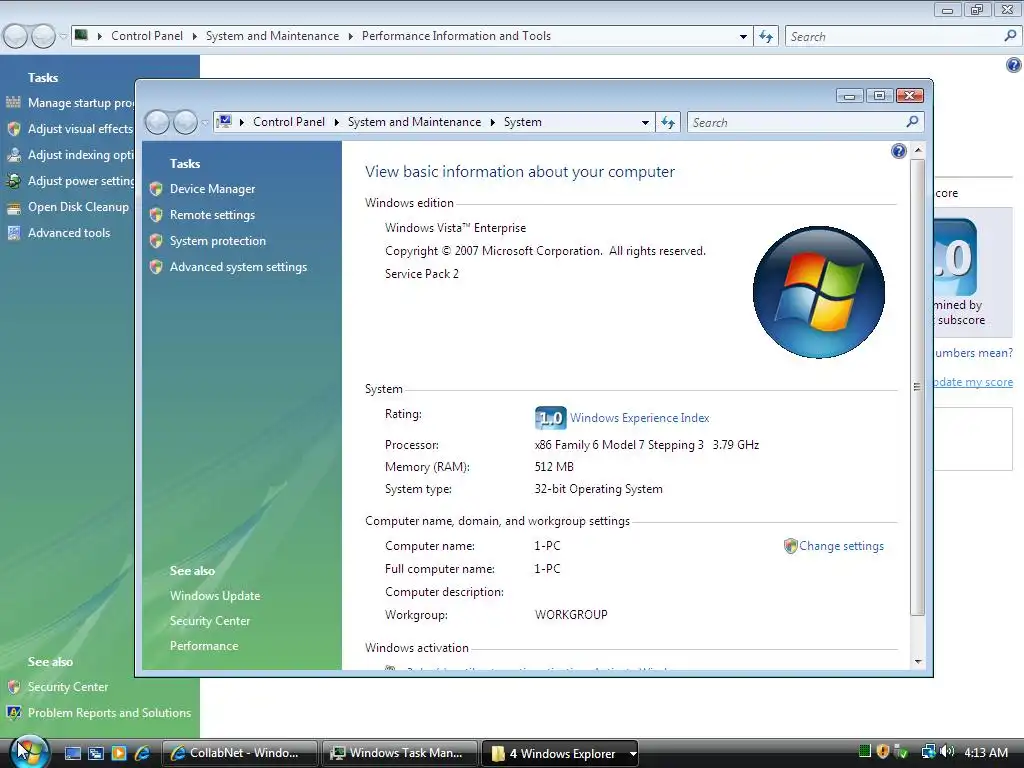
Task: Launch Internet Explorer from quick launch
Action: (x=142, y=753)
